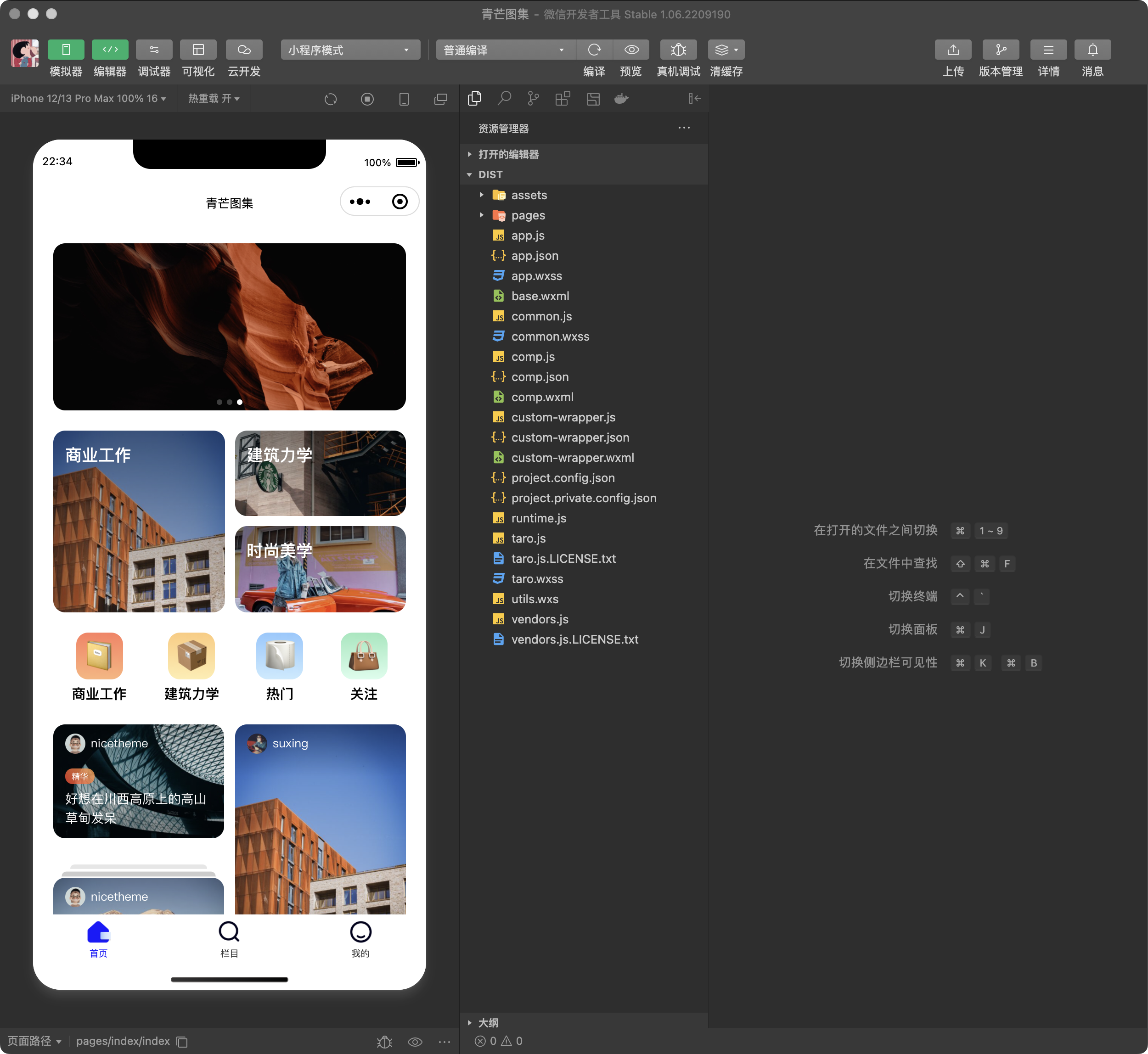Open comp.json file

(584, 377)
